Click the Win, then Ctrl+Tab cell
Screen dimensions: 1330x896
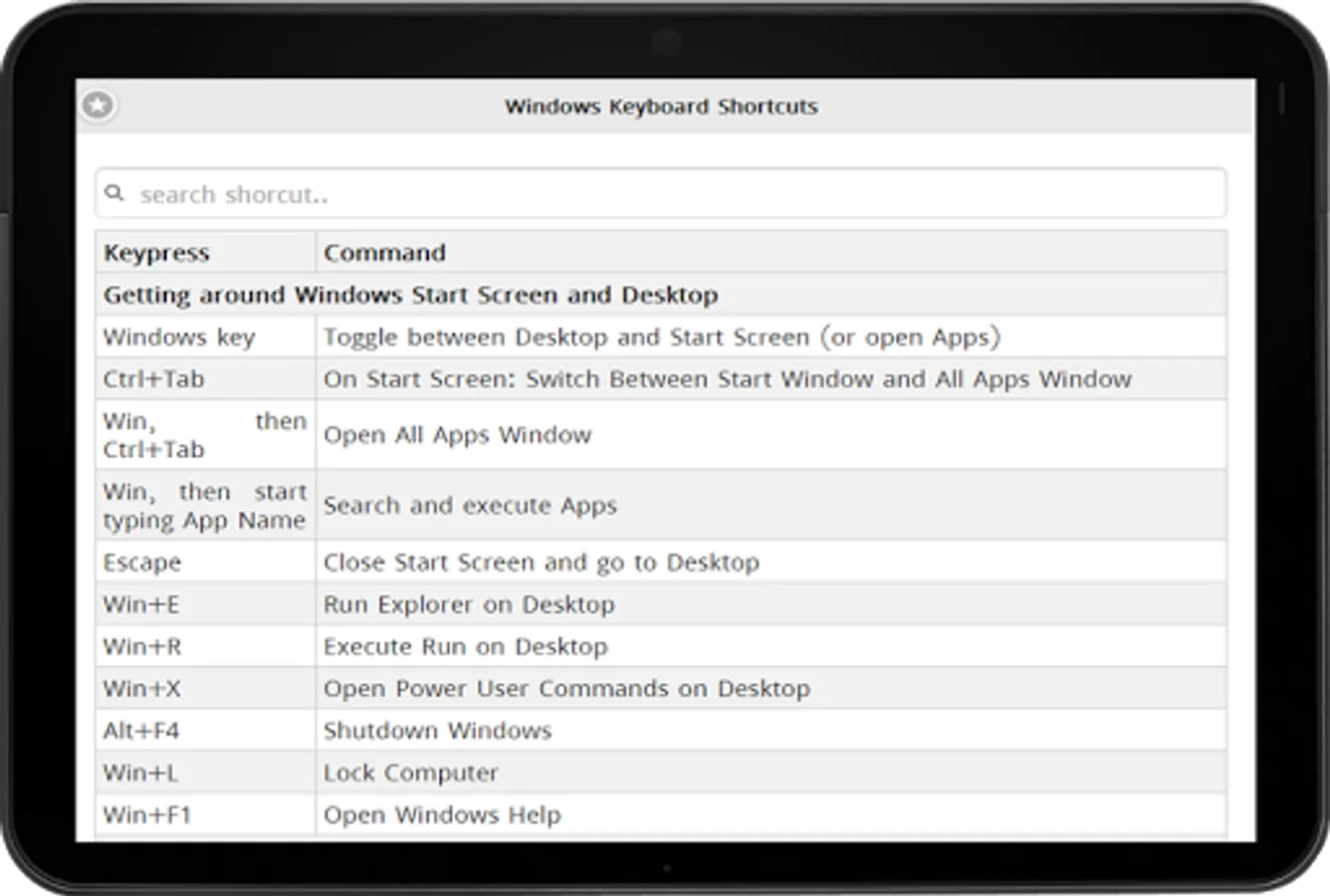pyautogui.click(x=206, y=435)
